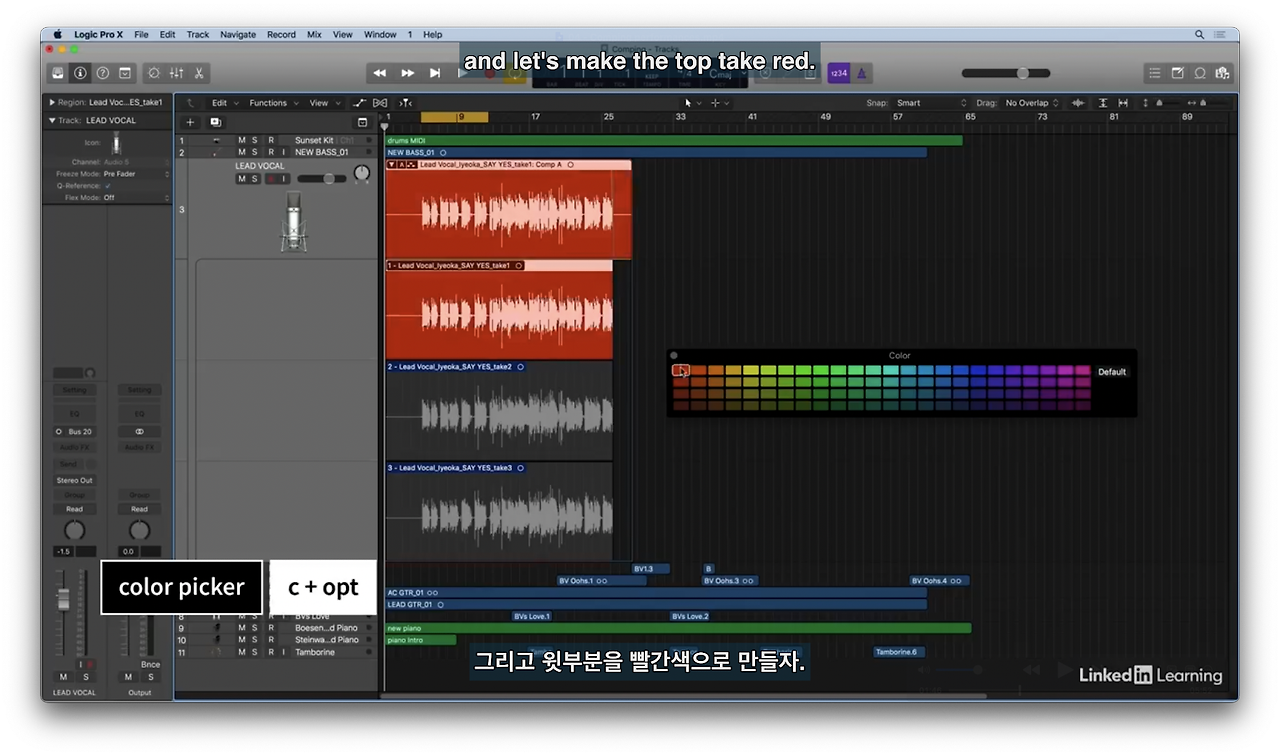Open the View menu in tracks area
The width and height of the screenshot is (1280, 756).
click(323, 103)
